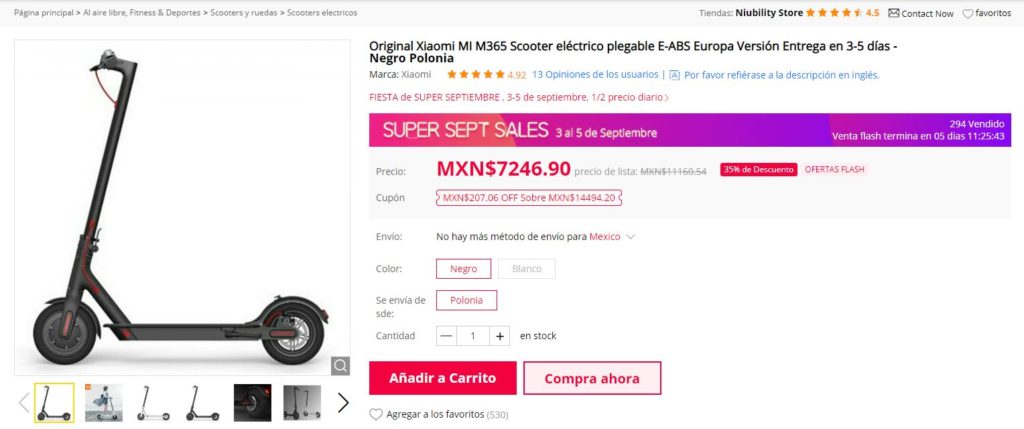Click the translate icon before English description note
The image size is (1024, 429).
click(x=675, y=75)
